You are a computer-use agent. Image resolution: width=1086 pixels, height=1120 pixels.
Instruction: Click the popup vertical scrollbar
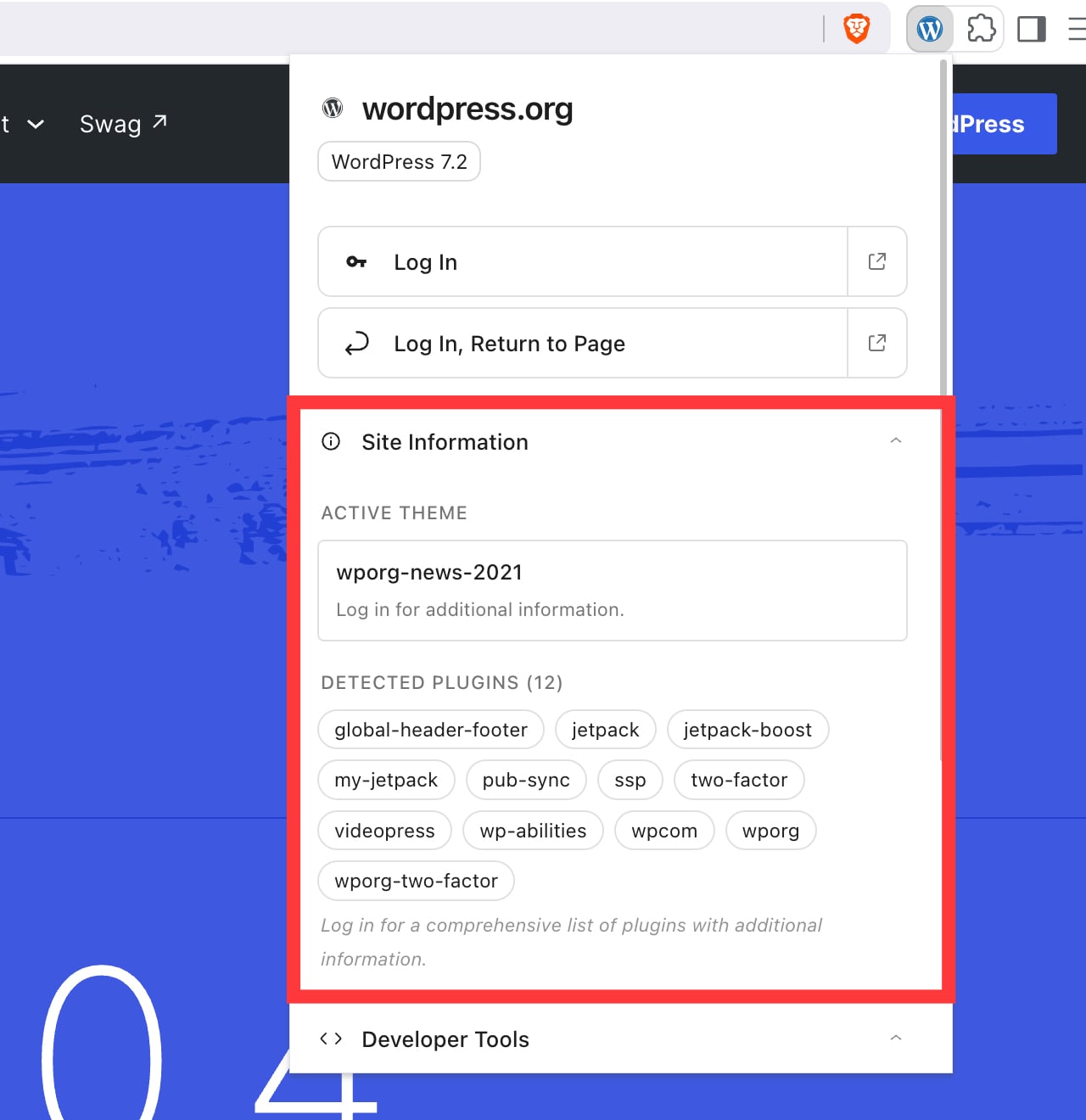[x=943, y=229]
